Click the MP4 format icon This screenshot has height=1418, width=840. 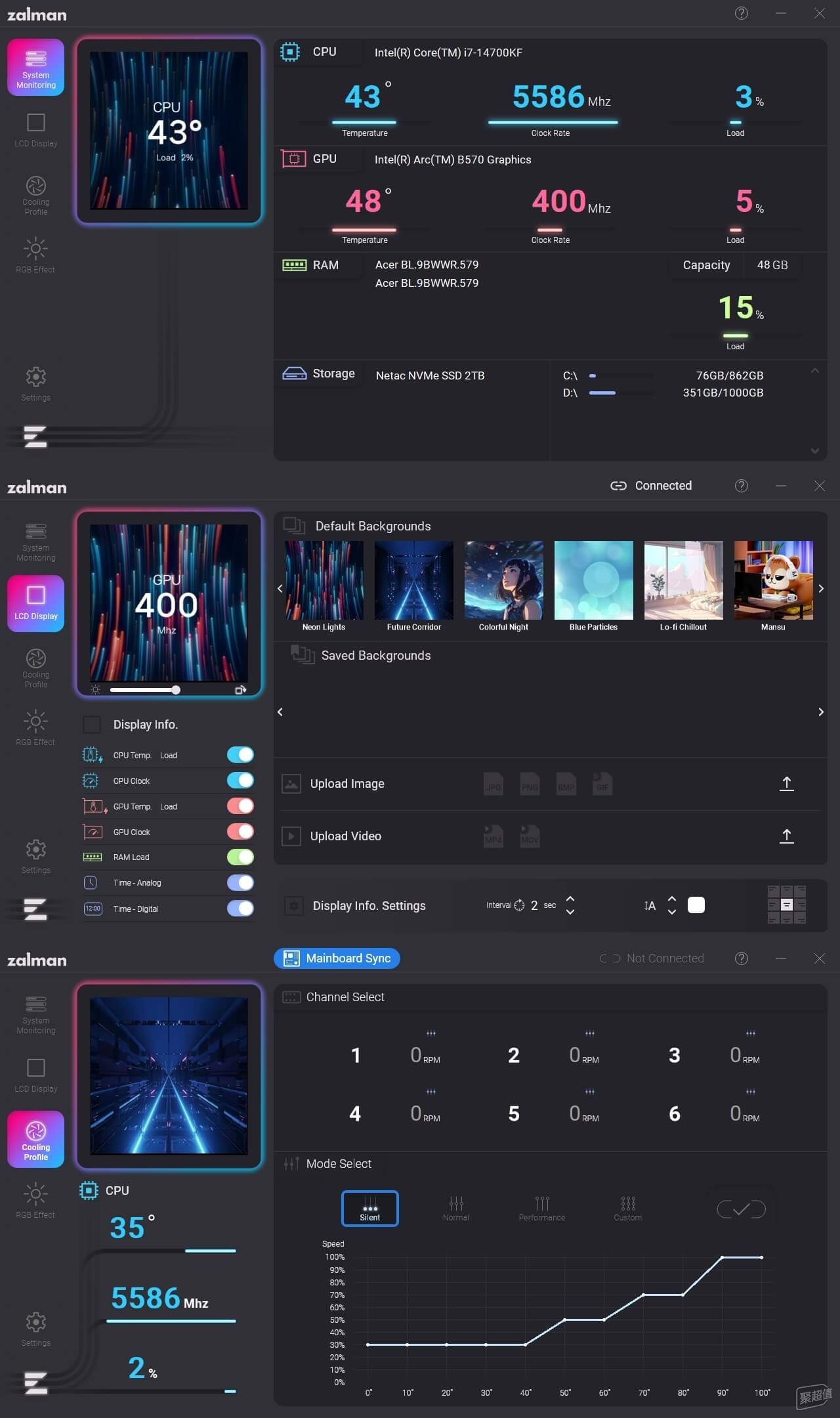pyautogui.click(x=493, y=836)
